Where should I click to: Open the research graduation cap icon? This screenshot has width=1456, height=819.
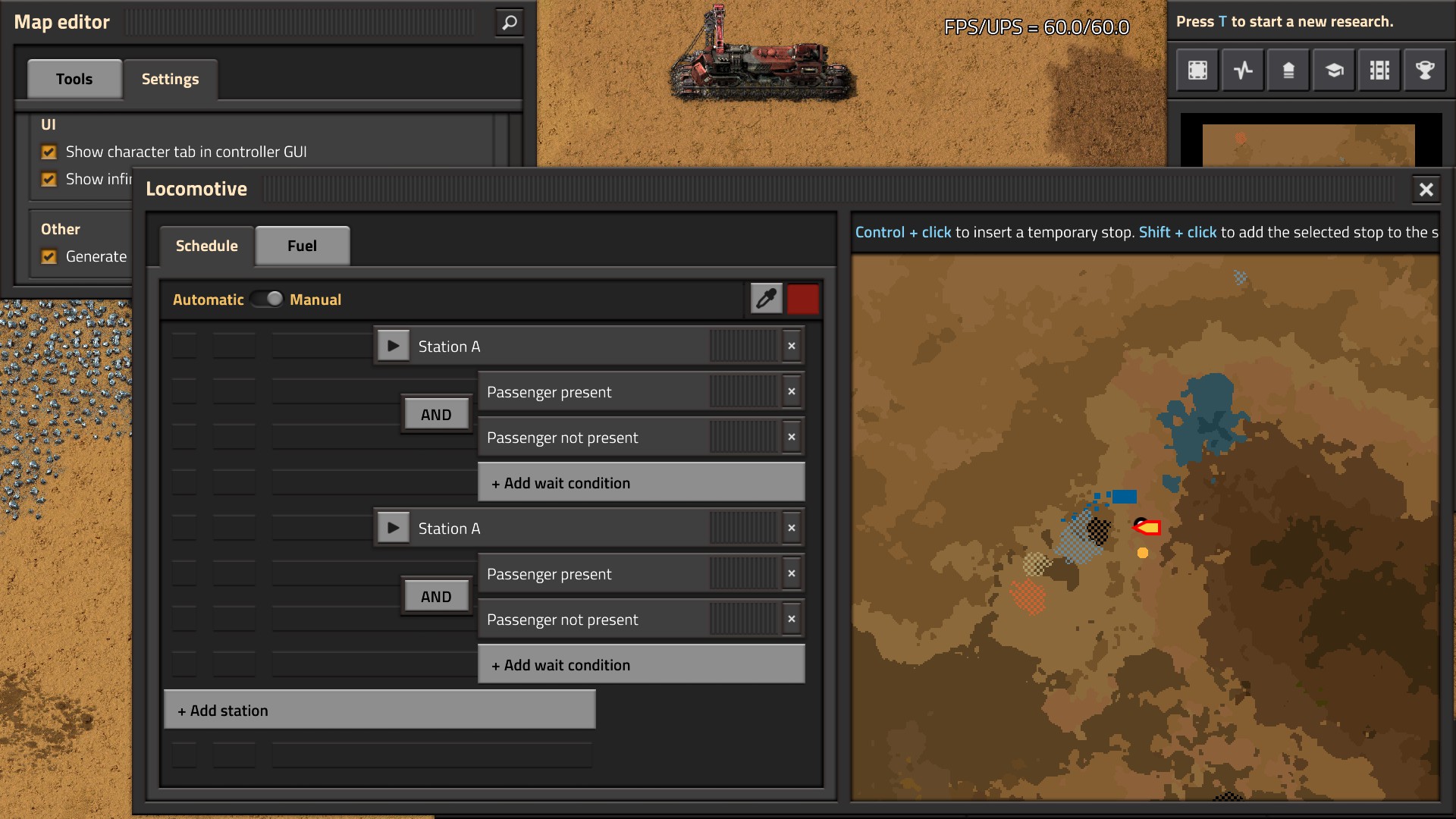1334,71
